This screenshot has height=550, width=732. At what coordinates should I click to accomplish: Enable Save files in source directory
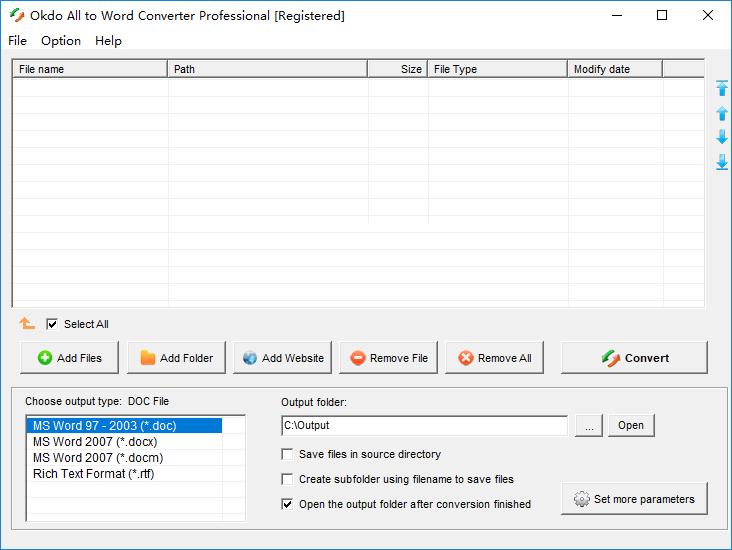[x=288, y=454]
